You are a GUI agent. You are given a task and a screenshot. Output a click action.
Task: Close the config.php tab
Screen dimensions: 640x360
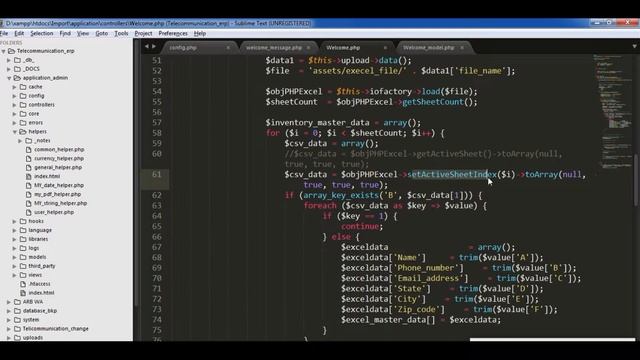click(228, 48)
